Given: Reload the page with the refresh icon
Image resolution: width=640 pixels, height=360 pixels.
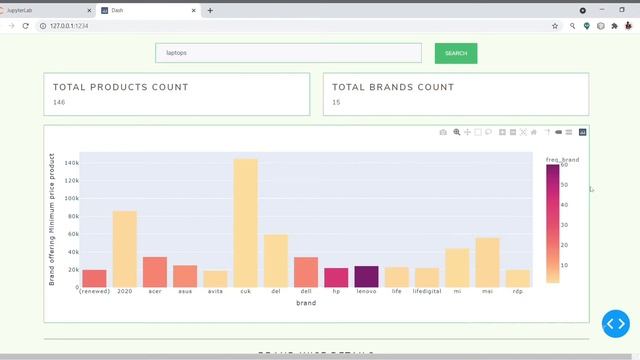Looking at the screenshot, I should [x=25, y=26].
